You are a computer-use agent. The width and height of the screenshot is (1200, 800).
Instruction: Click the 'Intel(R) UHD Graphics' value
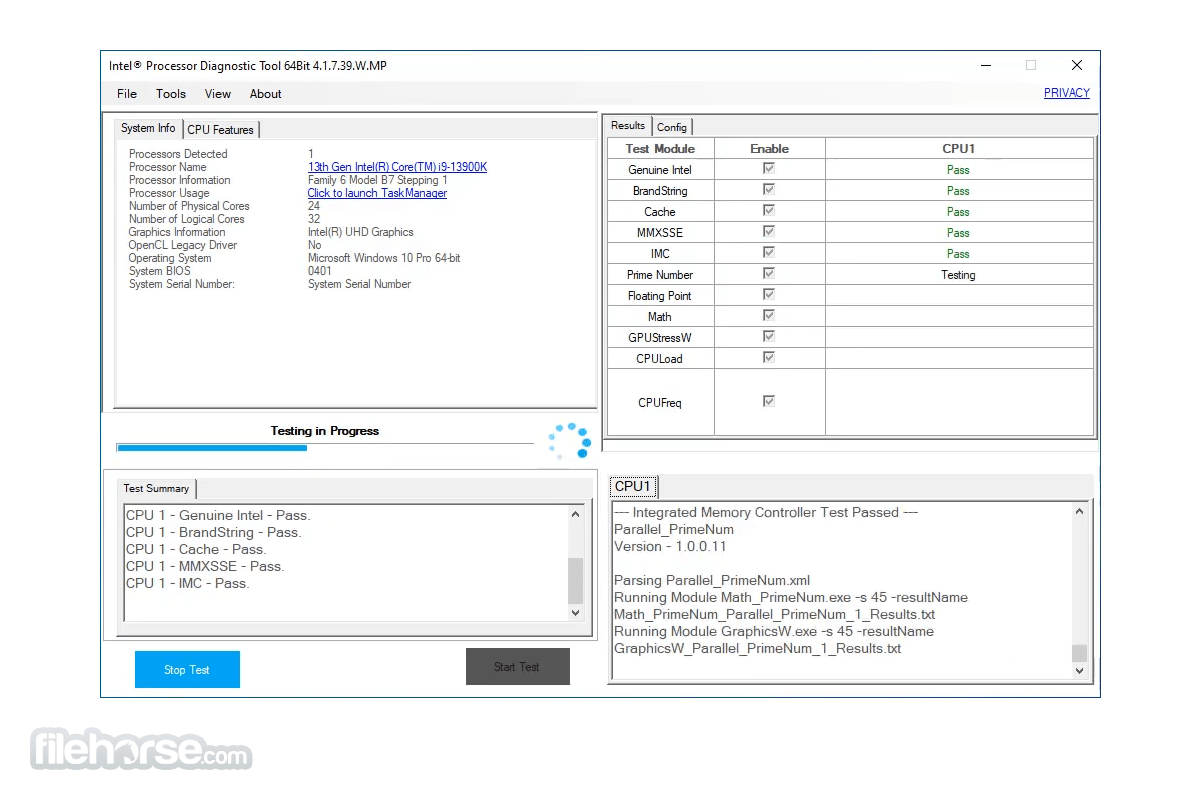tap(361, 232)
